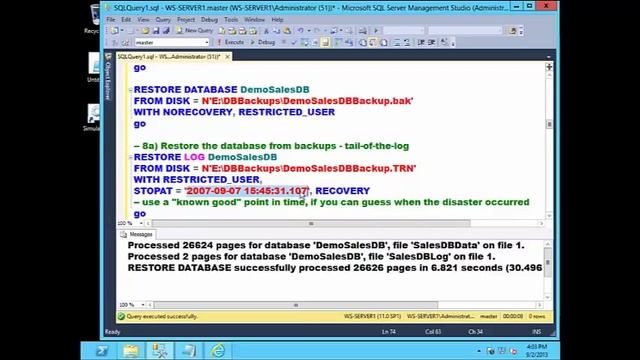Open the View menu
The width and height of the screenshot is (640, 360).
[x=143, y=19]
